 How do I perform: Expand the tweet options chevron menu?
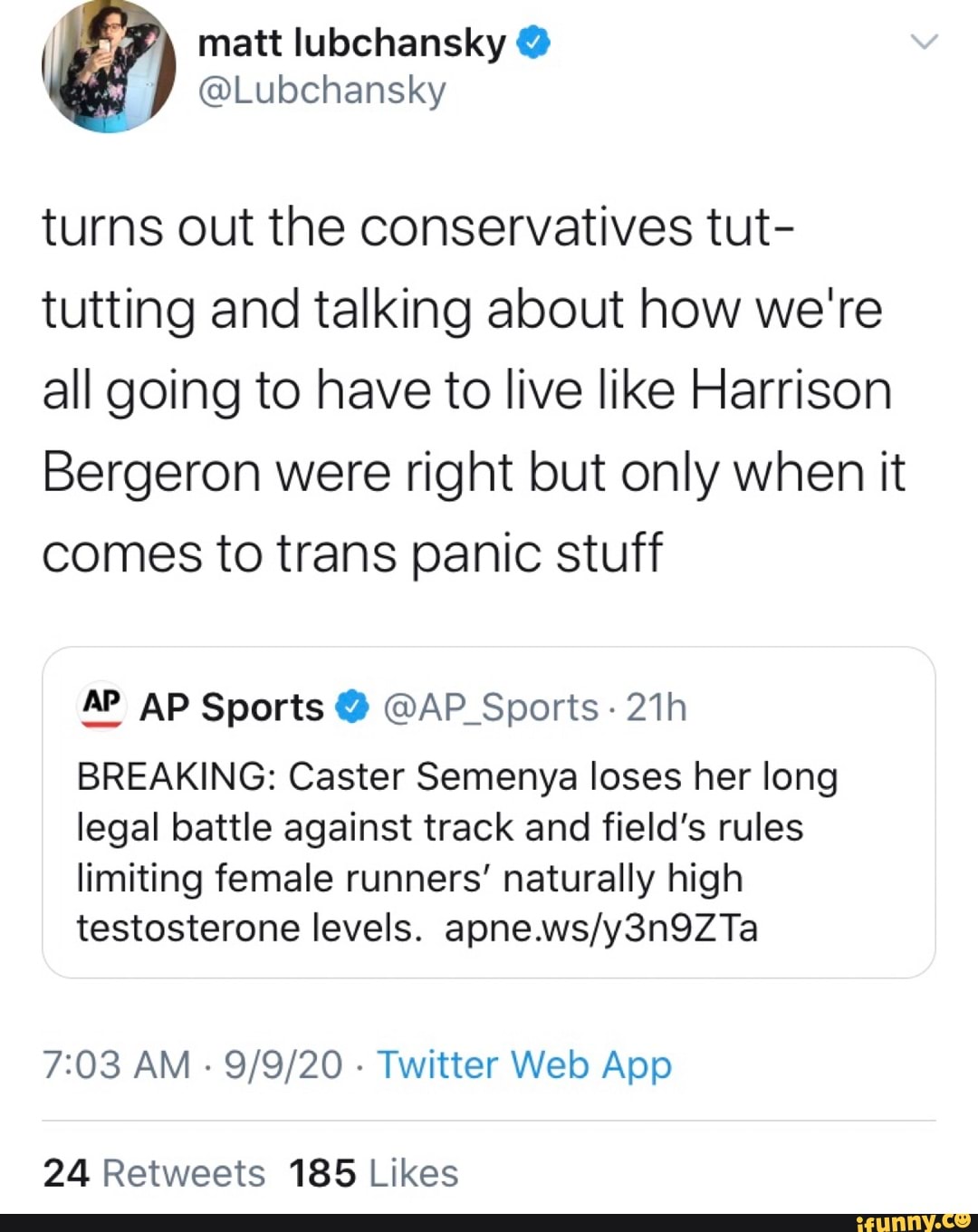(924, 42)
